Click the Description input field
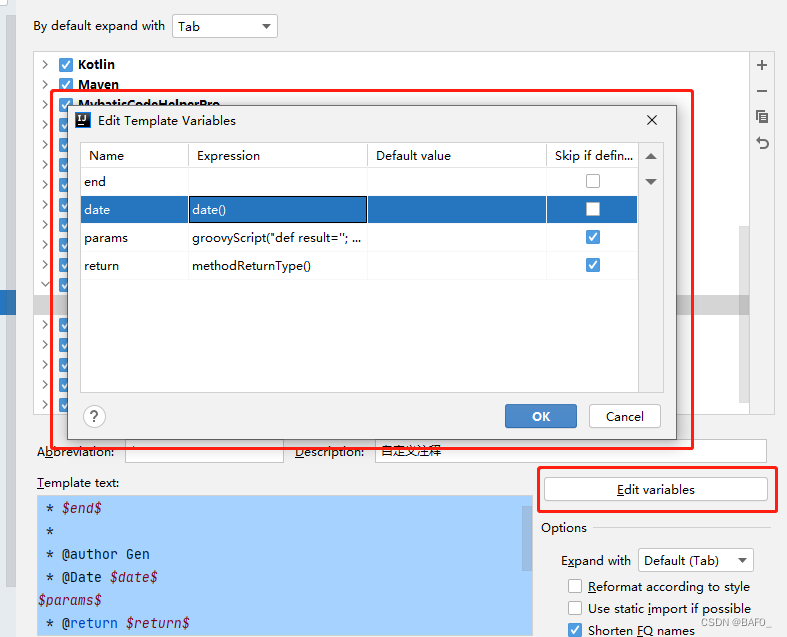This screenshot has width=787, height=637. (x=571, y=451)
